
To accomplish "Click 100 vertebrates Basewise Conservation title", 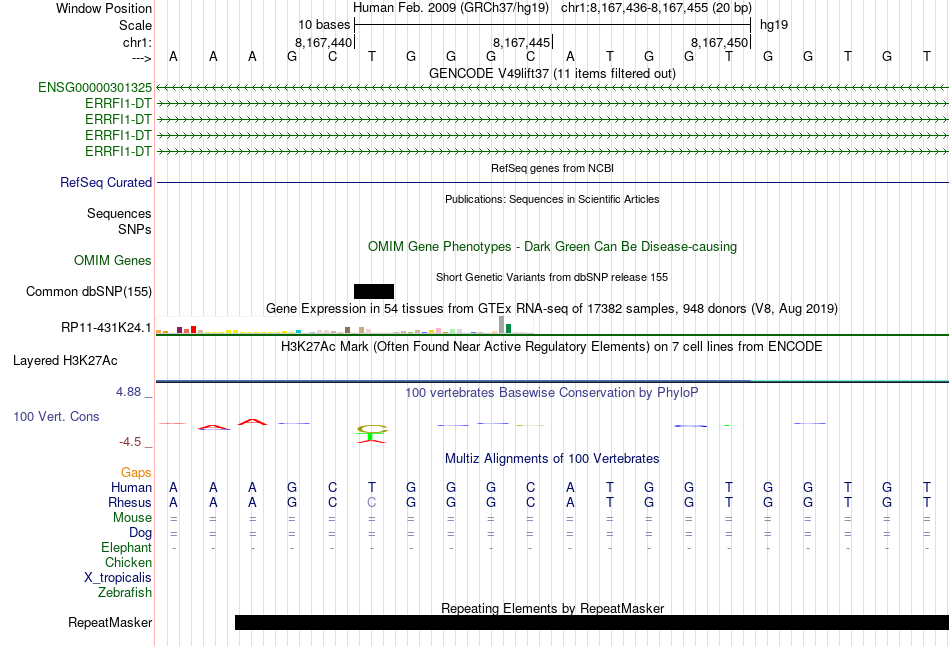I will pos(552,393).
